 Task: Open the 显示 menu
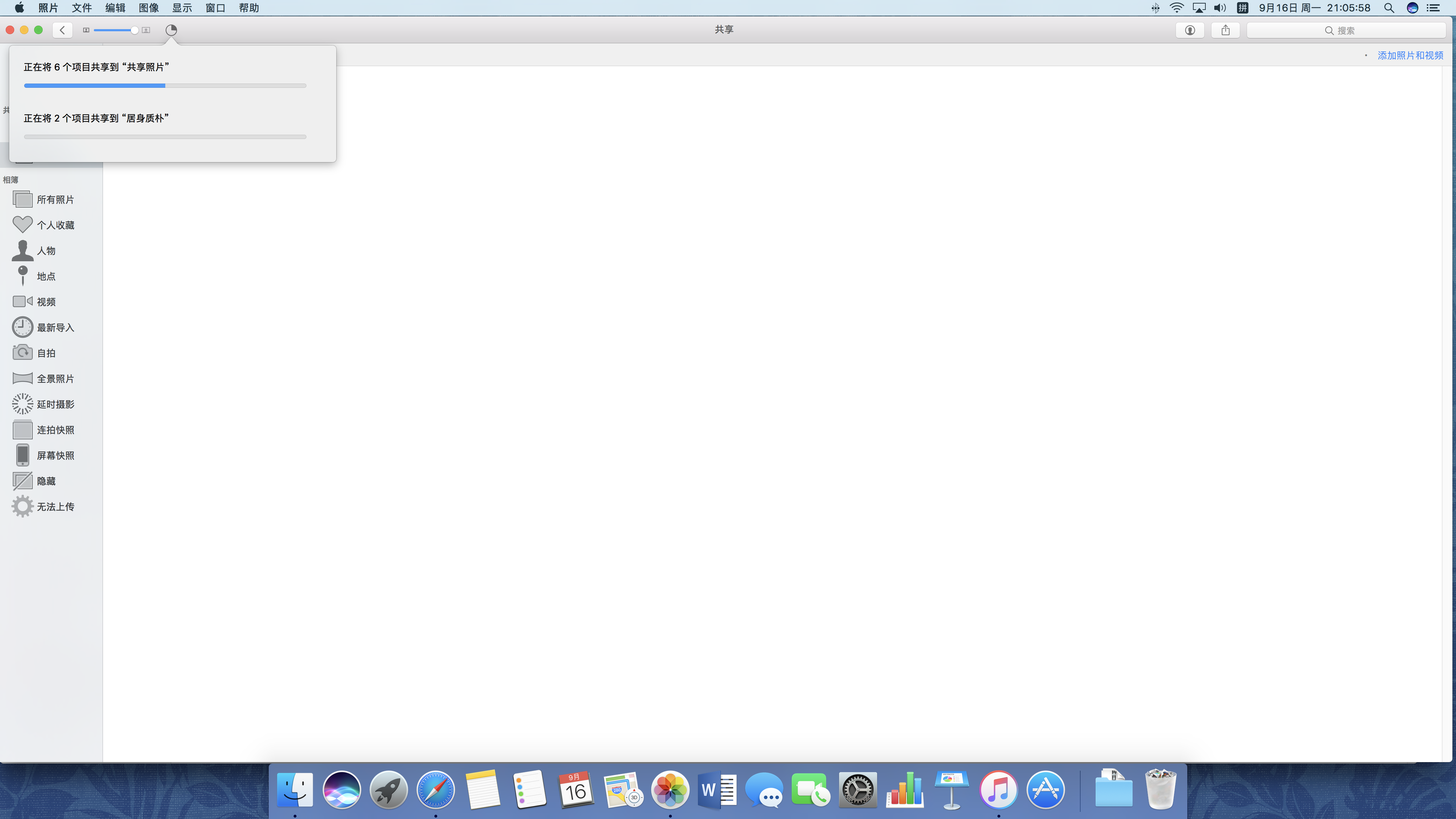pyautogui.click(x=182, y=8)
